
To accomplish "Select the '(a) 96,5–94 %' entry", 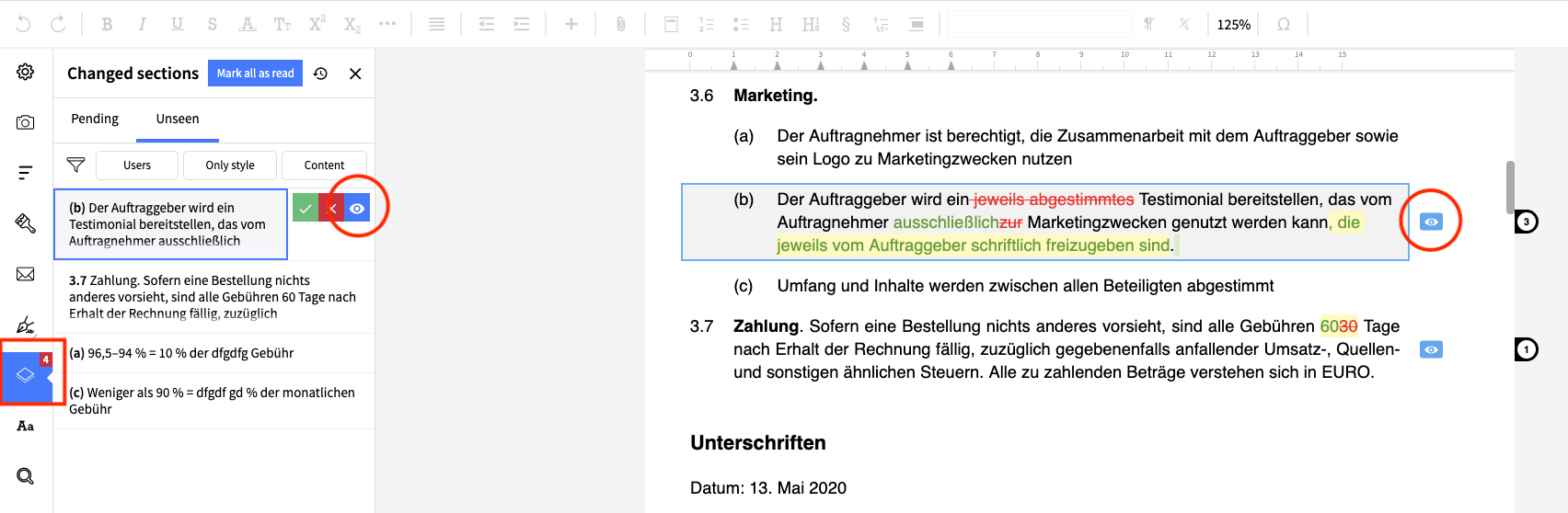I will (213, 353).
